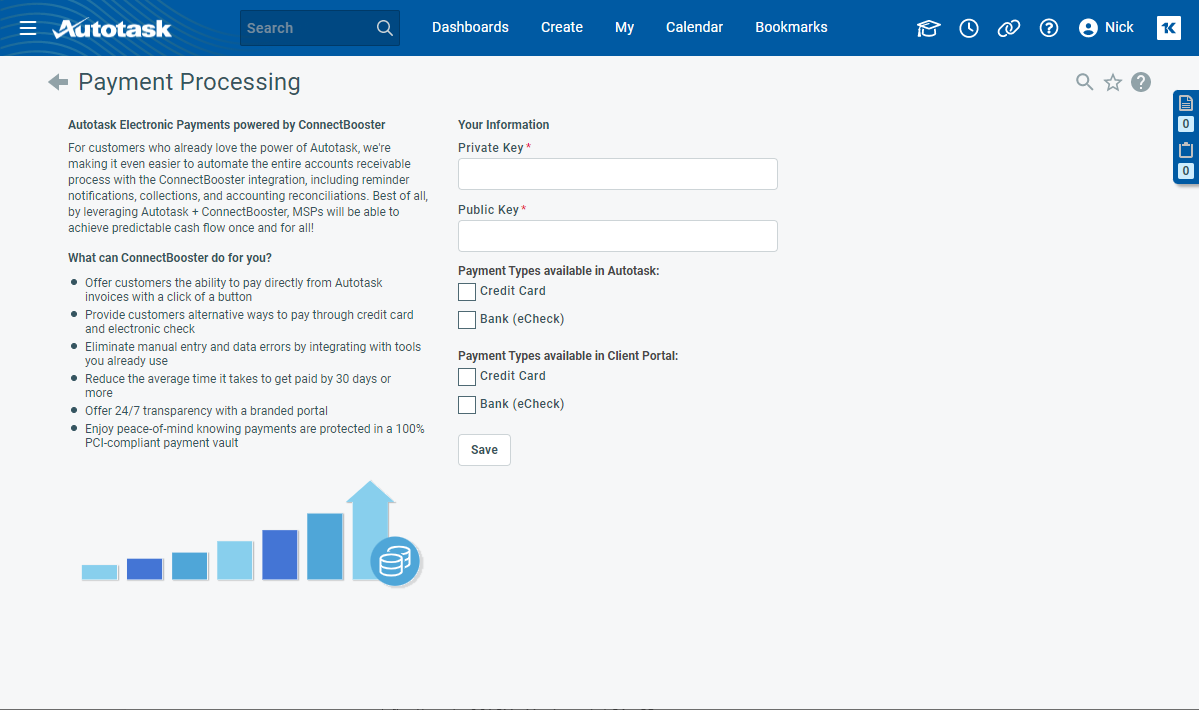Click the "Your Information" heading
Image resolution: width=1199 pixels, height=710 pixels.
pyautogui.click(x=503, y=125)
